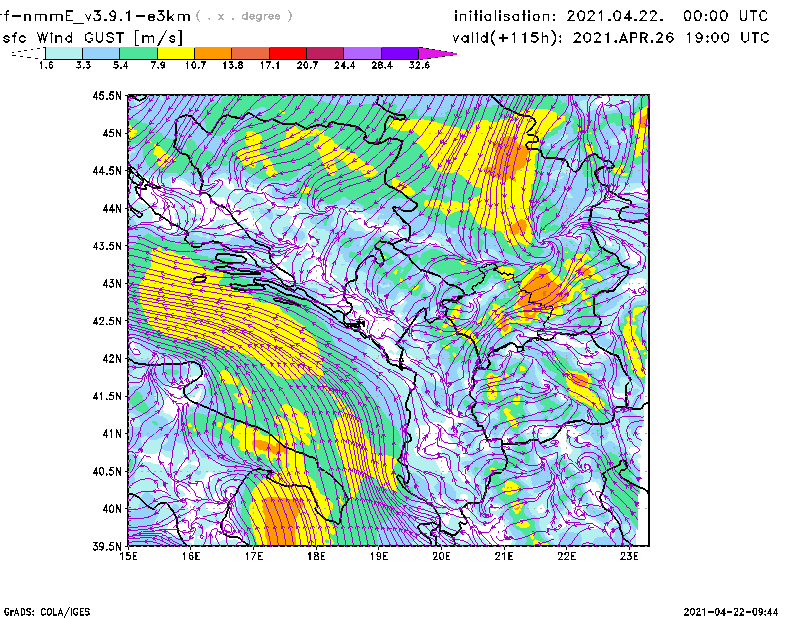
Task: Click the 44N latitude label
Action: (112, 208)
